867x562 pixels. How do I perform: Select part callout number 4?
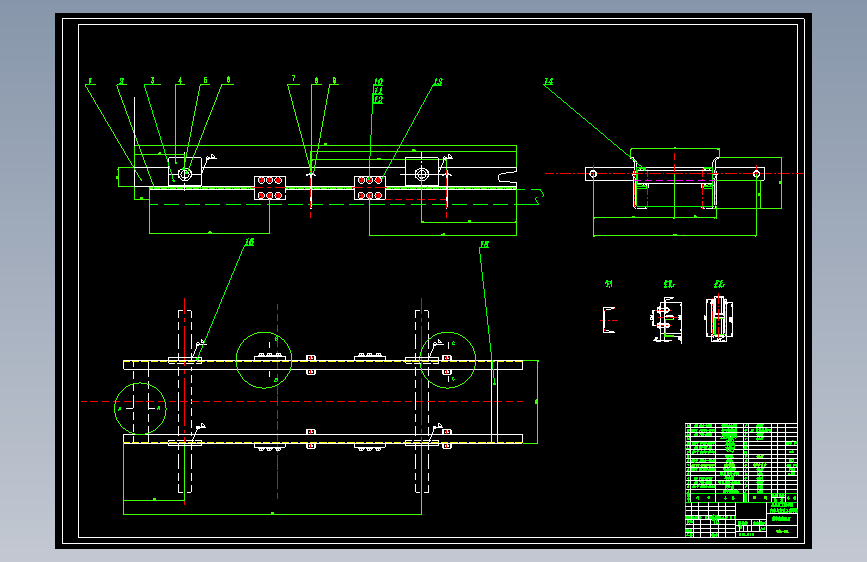[180, 81]
